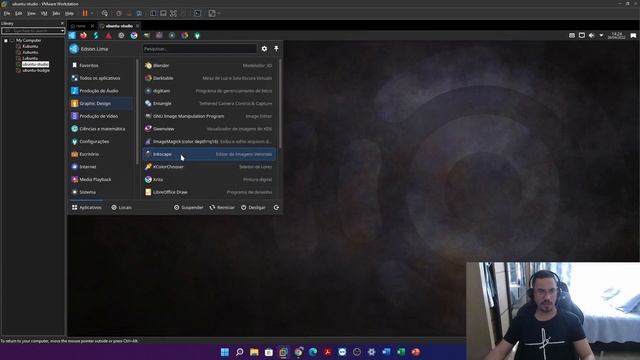Image resolution: width=640 pixels, height=360 pixels.
Task: Close the Library panel
Action: [x=62, y=23]
